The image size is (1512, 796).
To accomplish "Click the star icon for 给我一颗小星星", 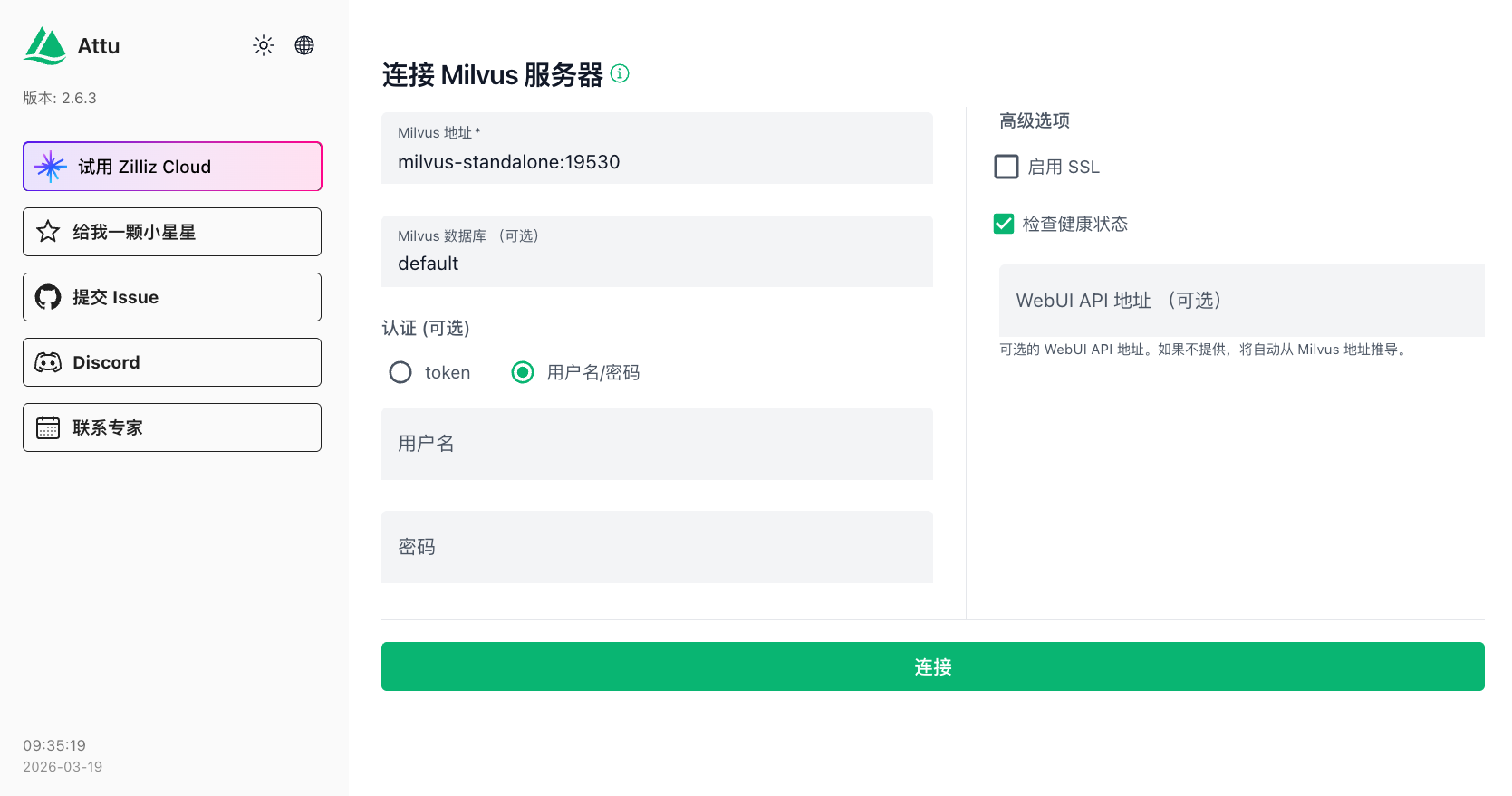I will point(48,232).
